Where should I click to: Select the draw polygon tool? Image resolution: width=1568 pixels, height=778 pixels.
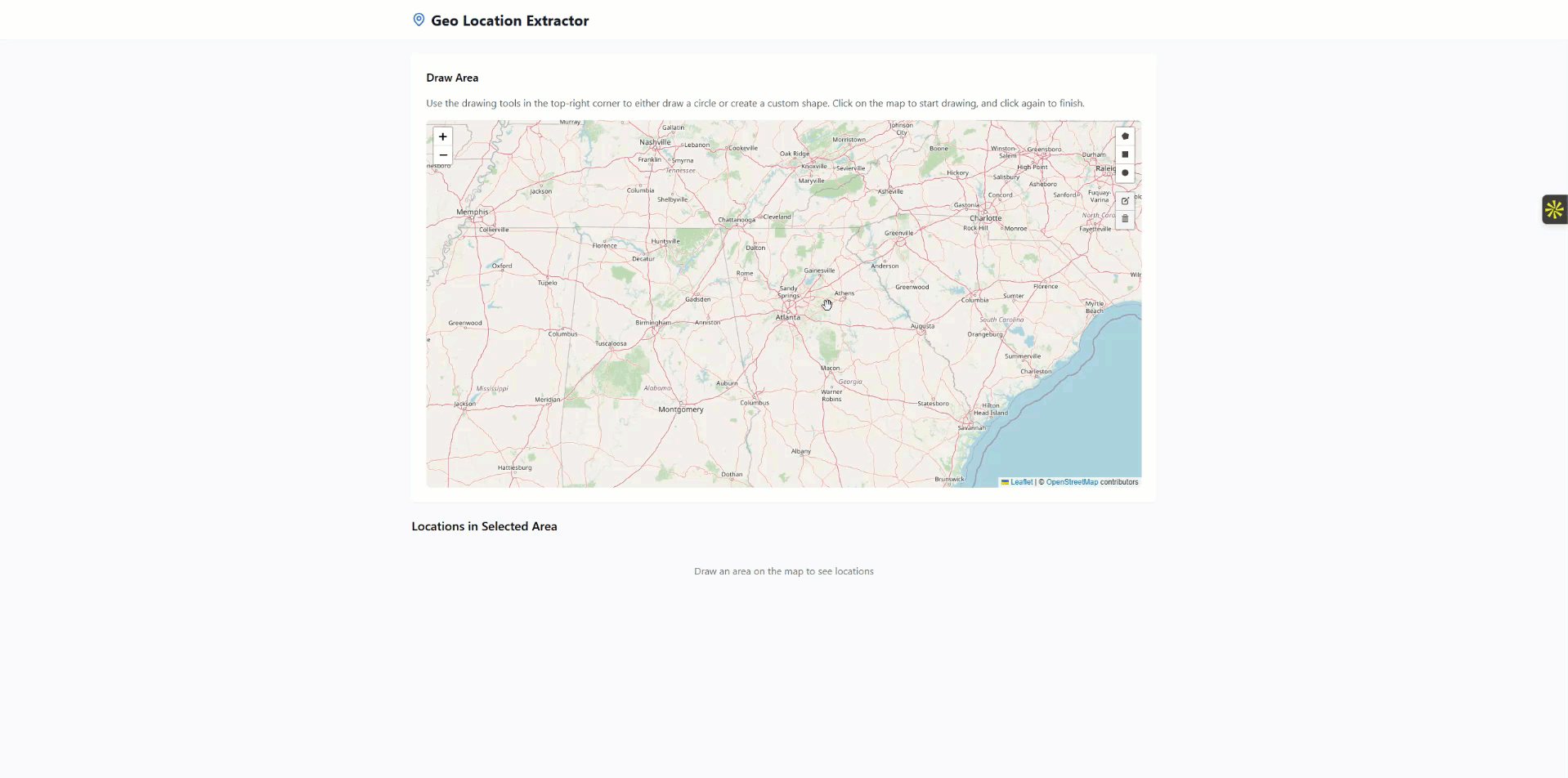pos(1125,136)
